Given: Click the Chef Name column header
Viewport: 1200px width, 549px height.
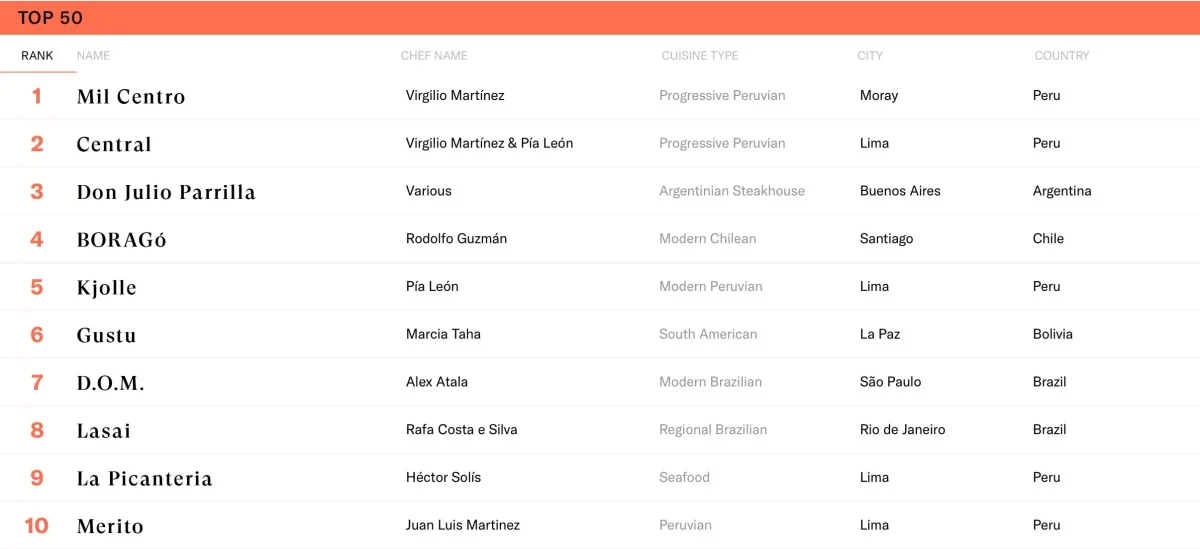Looking at the screenshot, I should [x=434, y=56].
